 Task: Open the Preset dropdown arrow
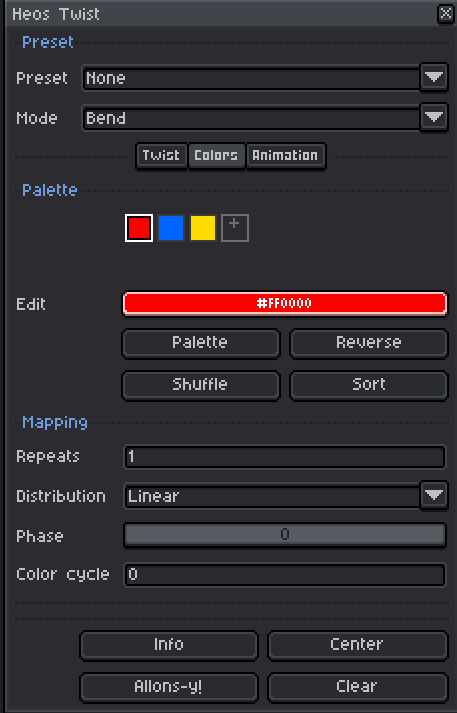pyautogui.click(x=434, y=78)
